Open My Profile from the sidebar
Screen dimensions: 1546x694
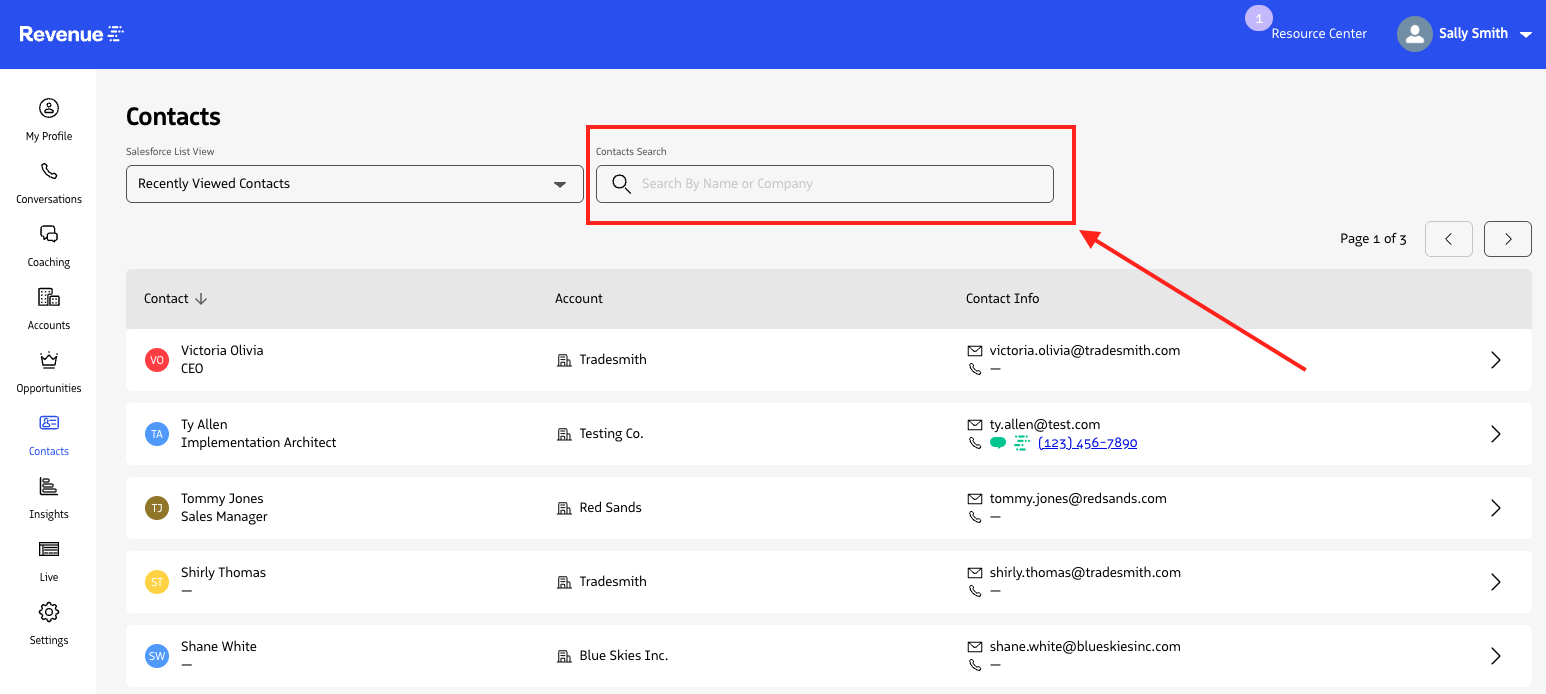(x=48, y=118)
